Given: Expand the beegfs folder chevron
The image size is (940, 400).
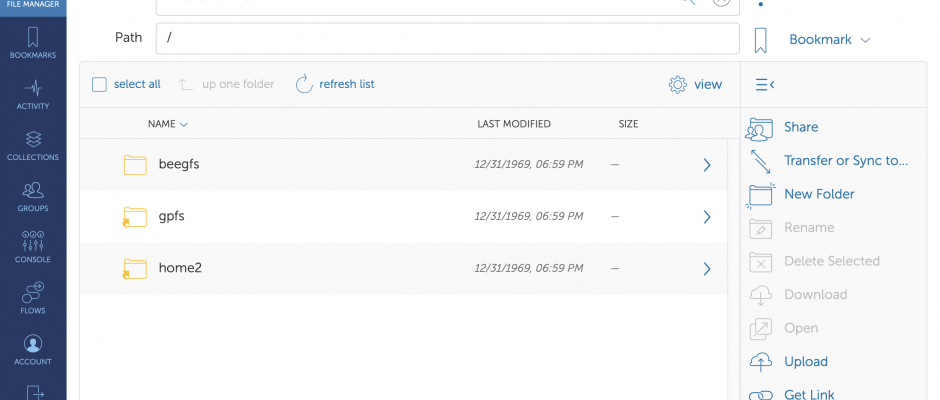Looking at the screenshot, I should pos(707,165).
